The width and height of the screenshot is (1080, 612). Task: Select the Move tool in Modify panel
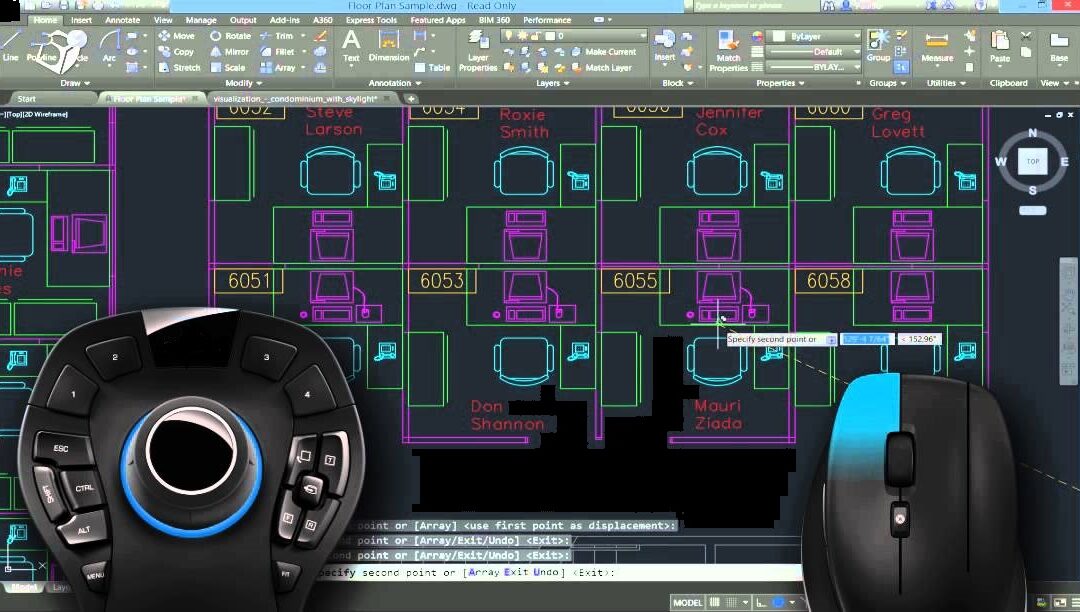pyautogui.click(x=177, y=36)
